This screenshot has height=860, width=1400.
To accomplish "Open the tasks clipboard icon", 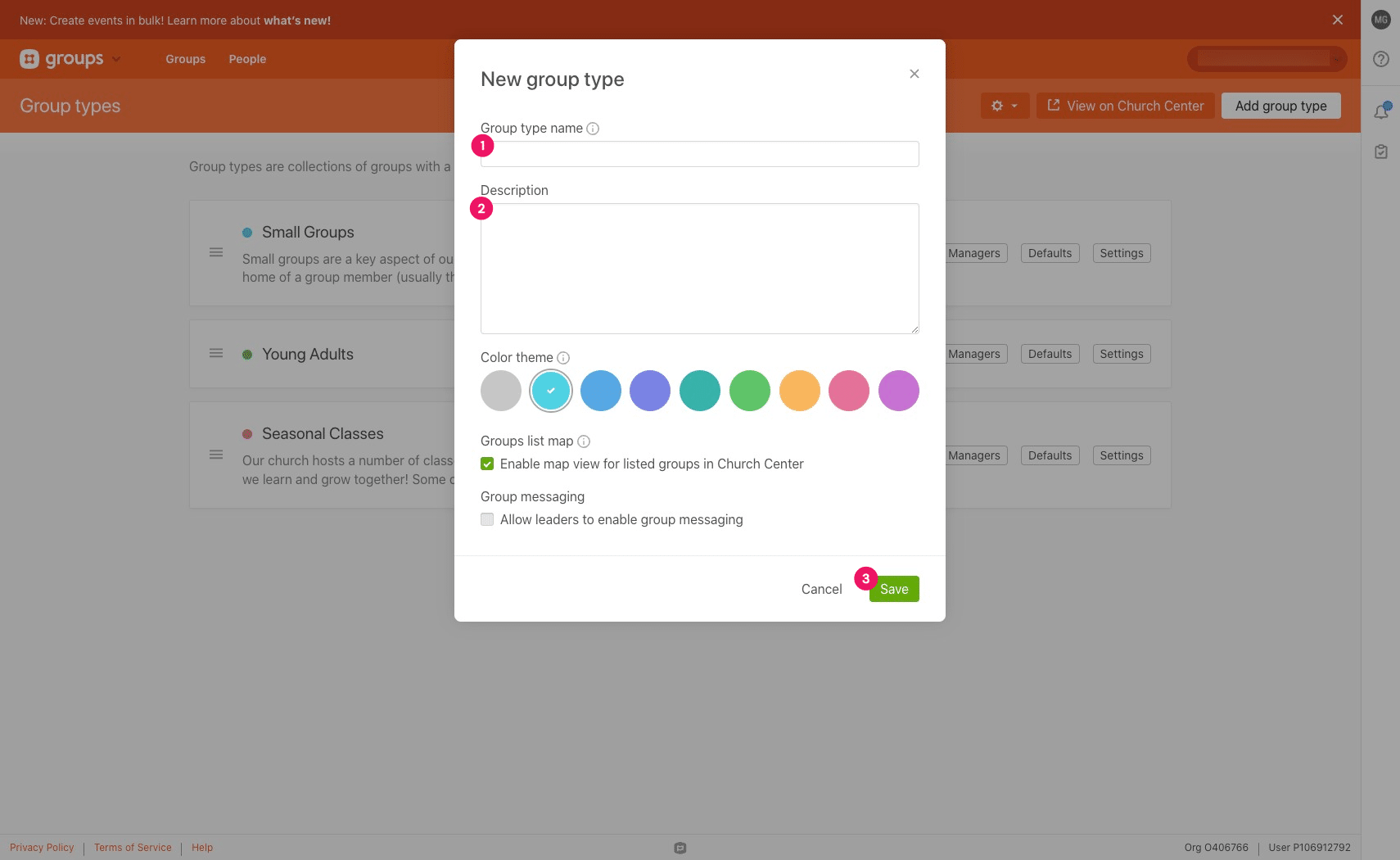I will click(1381, 152).
